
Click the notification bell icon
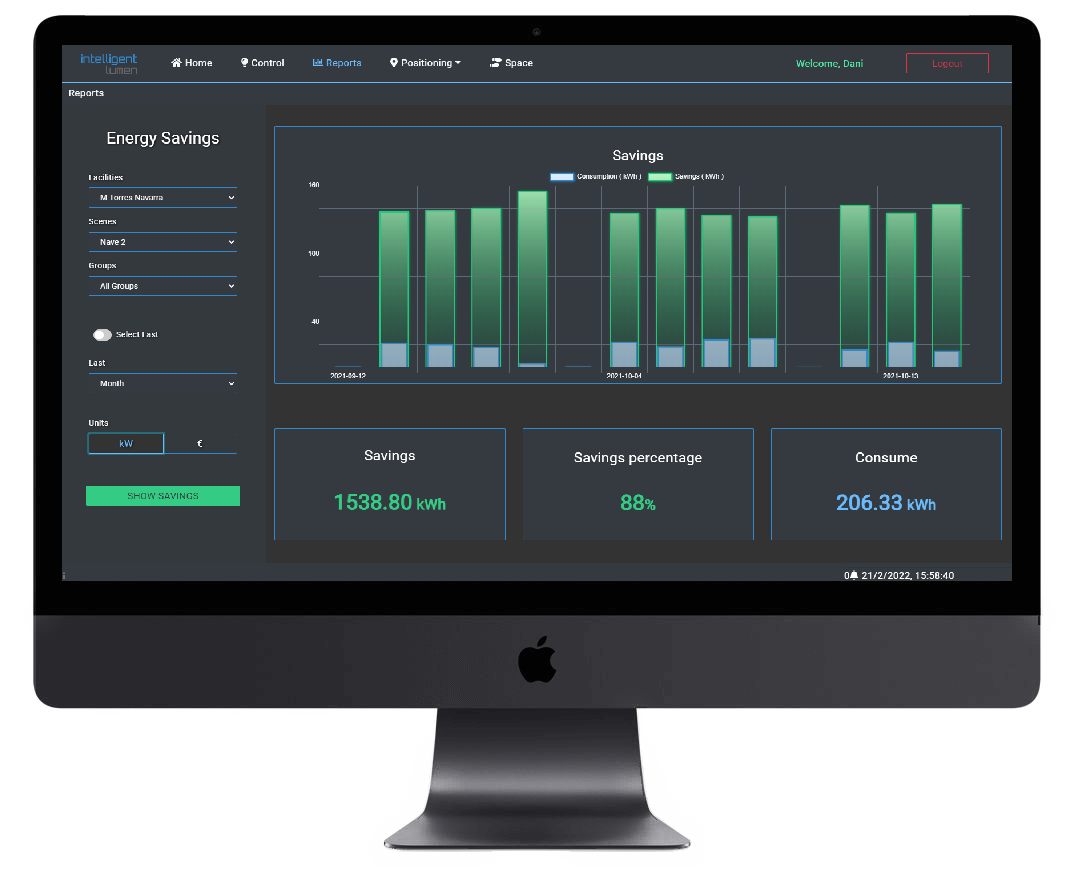854,575
